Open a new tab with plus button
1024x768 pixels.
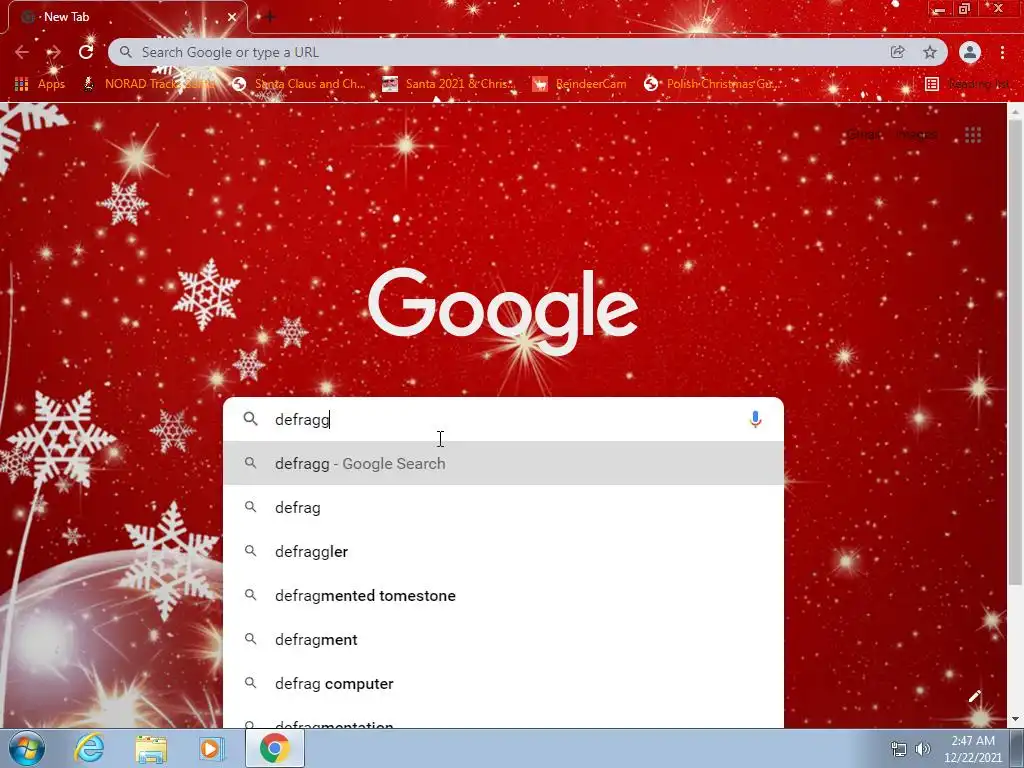tap(270, 17)
